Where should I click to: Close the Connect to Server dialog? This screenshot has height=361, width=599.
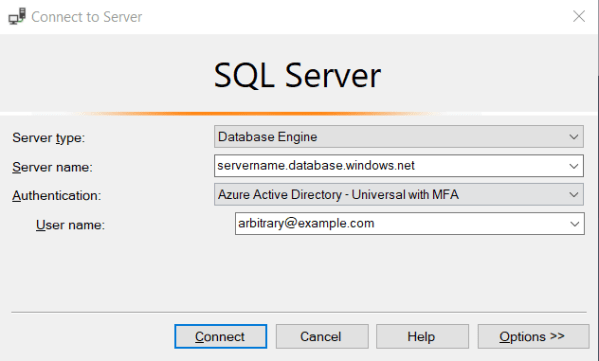[x=579, y=16]
